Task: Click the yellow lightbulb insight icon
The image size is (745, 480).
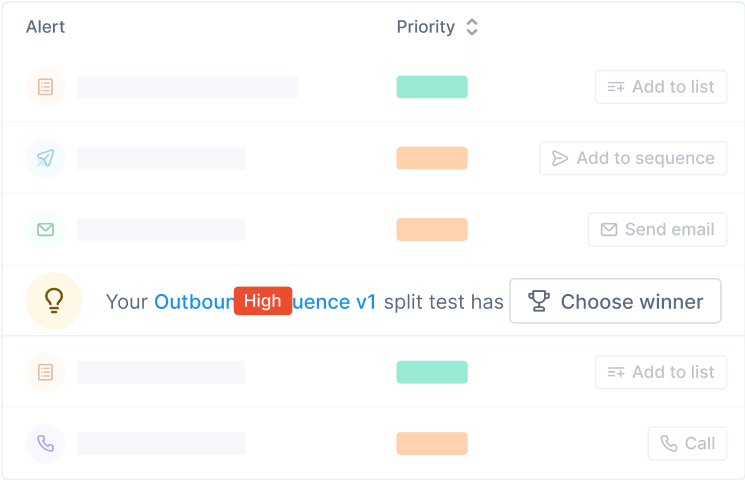Action: [x=54, y=301]
